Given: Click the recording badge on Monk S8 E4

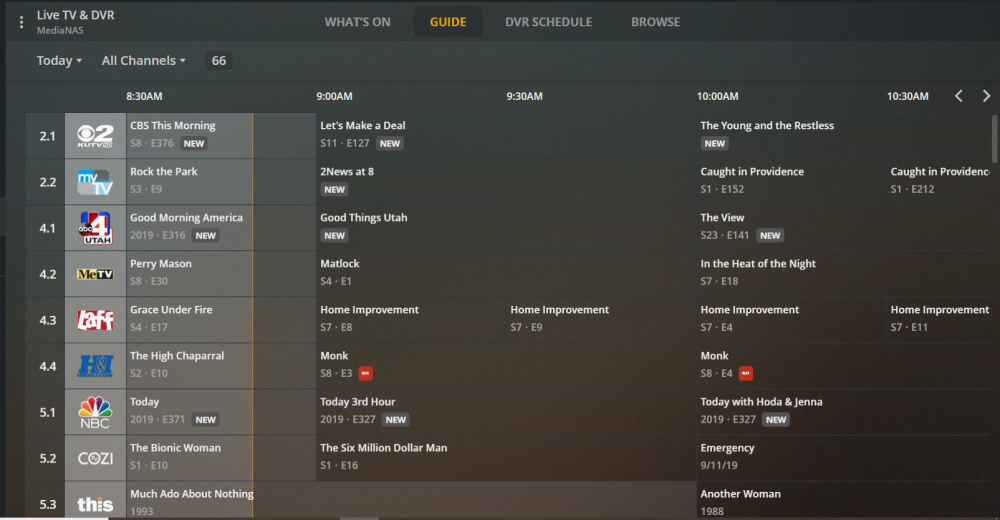Looking at the screenshot, I should (746, 373).
